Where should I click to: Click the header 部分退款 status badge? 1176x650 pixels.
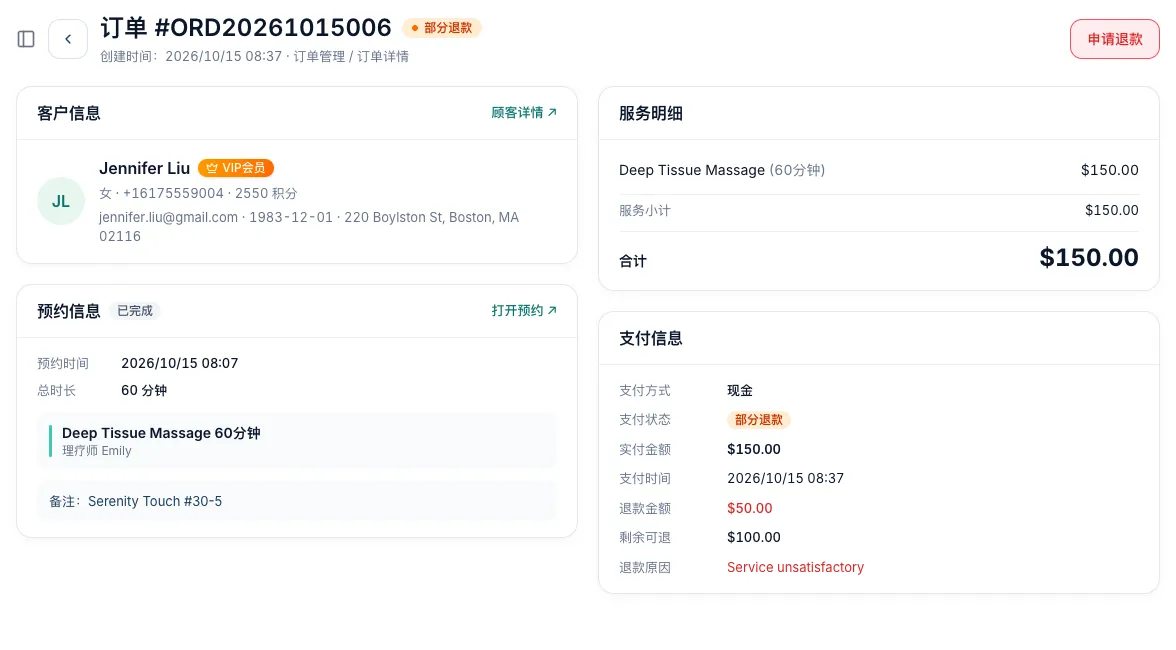click(442, 28)
